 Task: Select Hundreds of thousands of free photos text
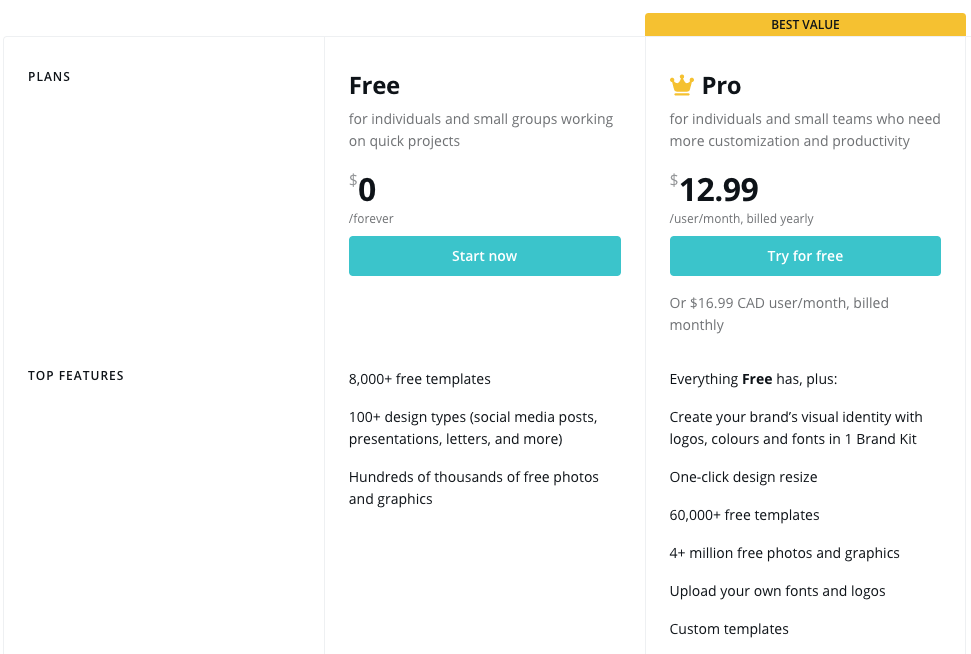coord(474,488)
